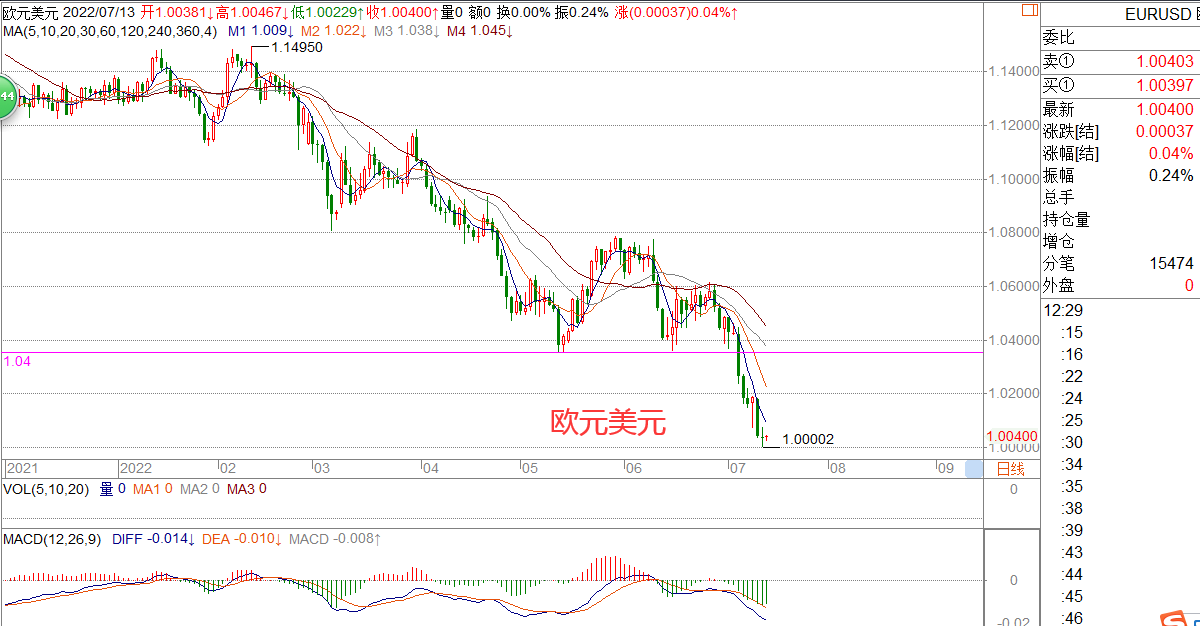This screenshot has height=626, width=1200.
Task: Click the 增仓 row label
Action: [1059, 241]
